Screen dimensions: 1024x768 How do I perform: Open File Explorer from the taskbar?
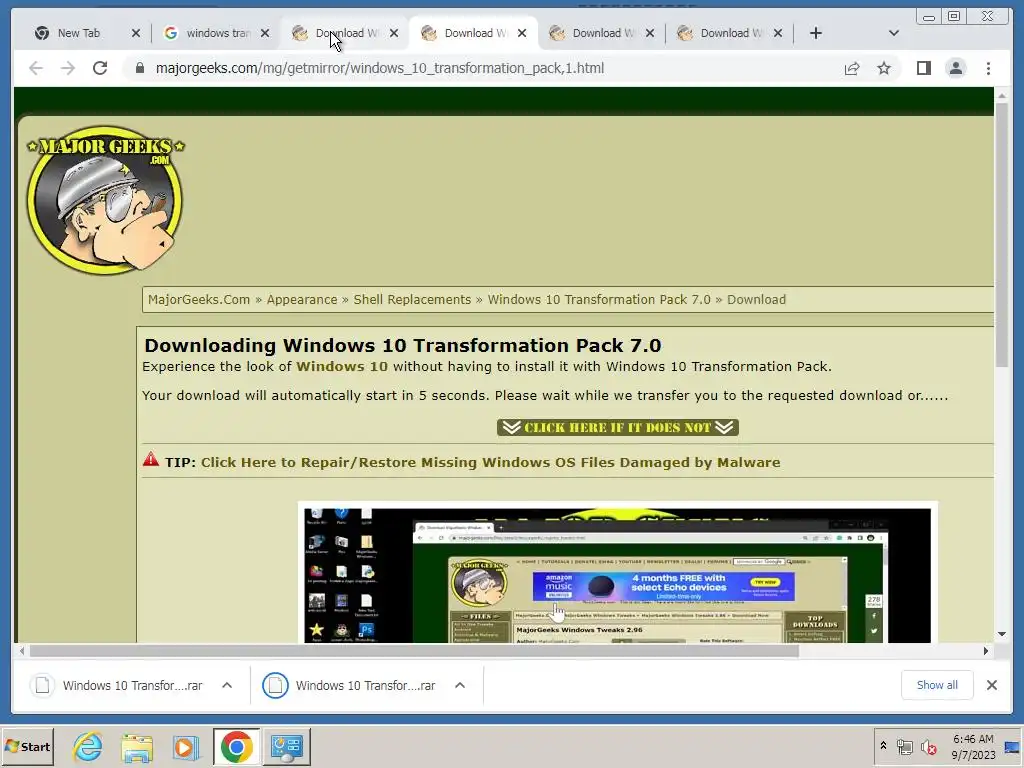click(136, 747)
